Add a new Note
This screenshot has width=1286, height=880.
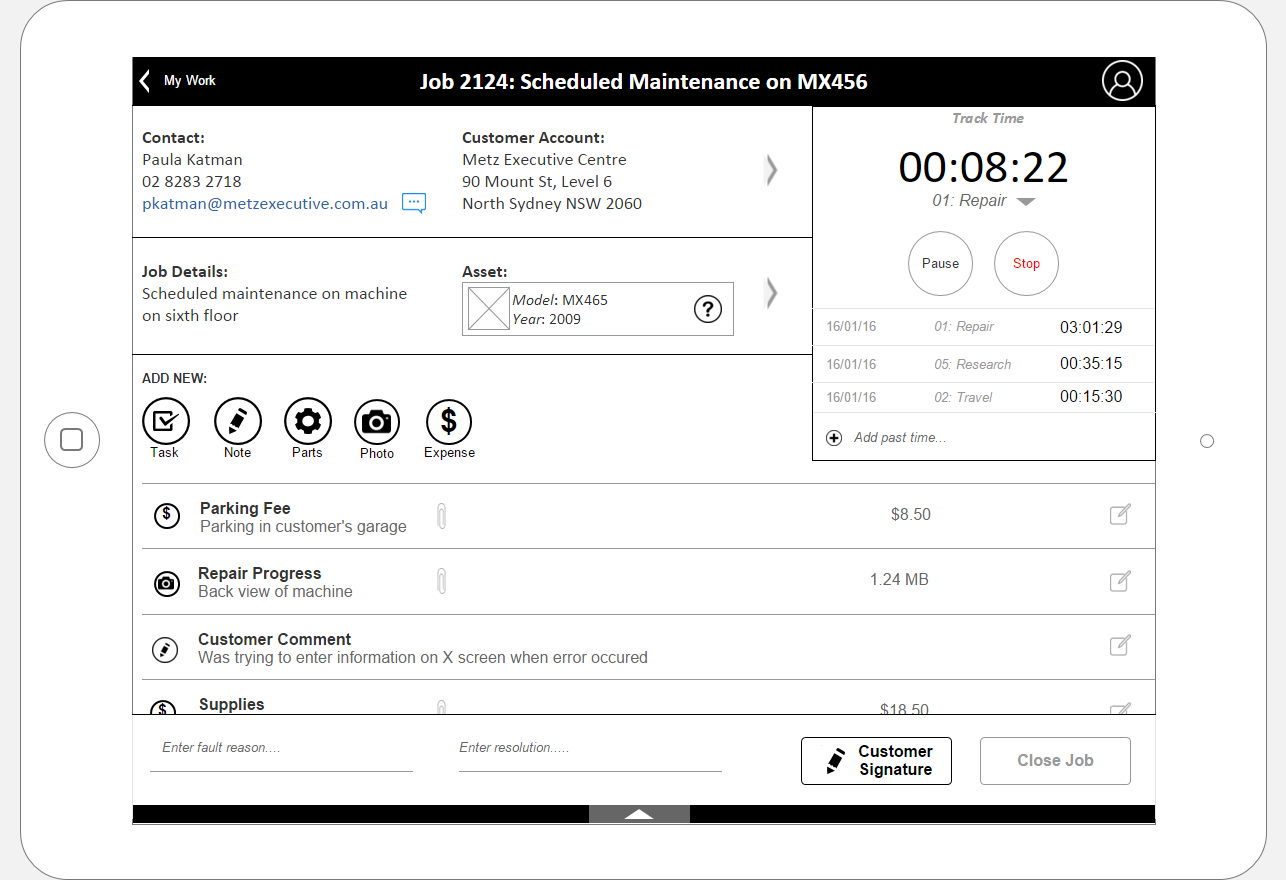coord(237,421)
